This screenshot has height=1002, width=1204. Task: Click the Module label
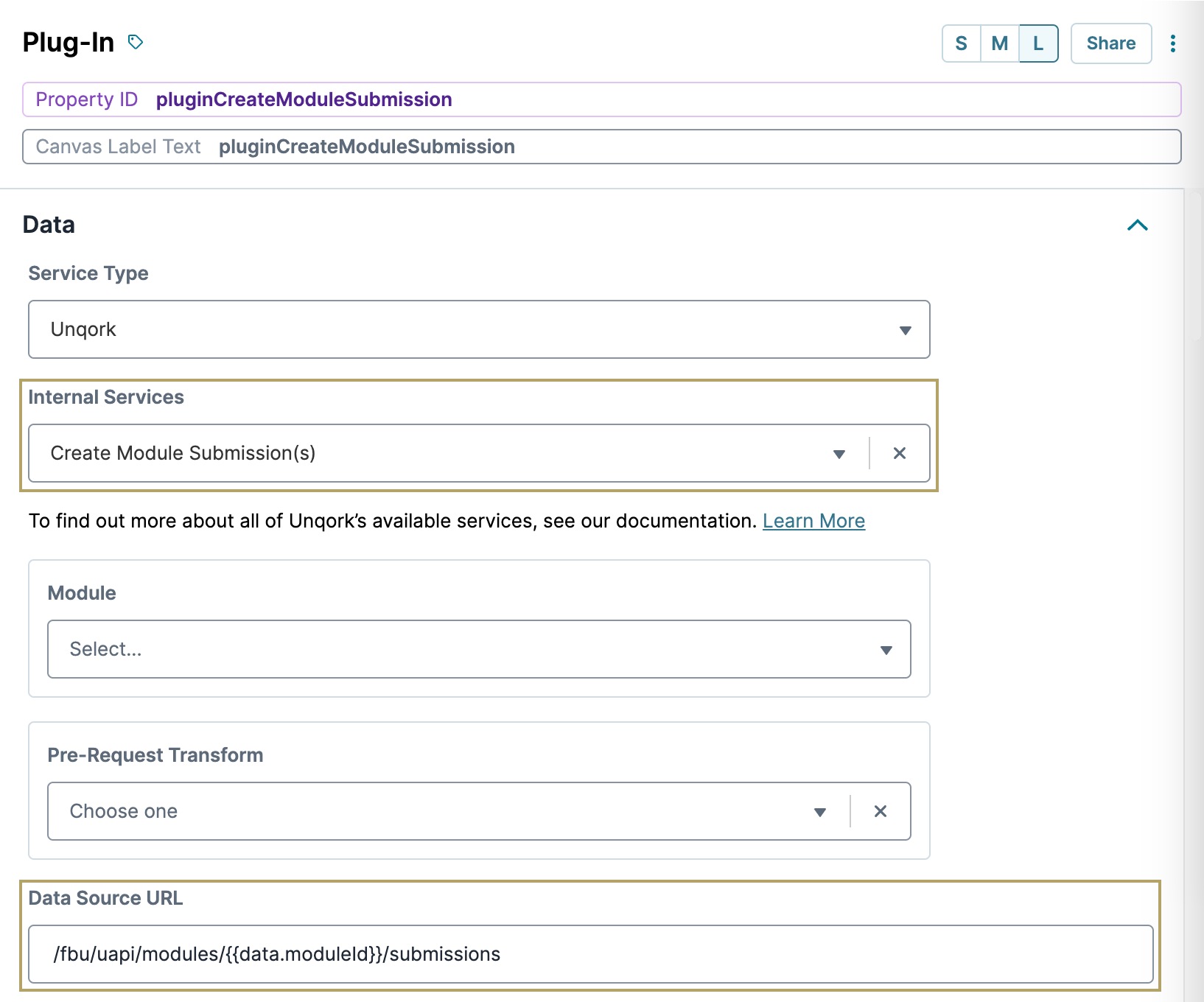pyautogui.click(x=82, y=593)
